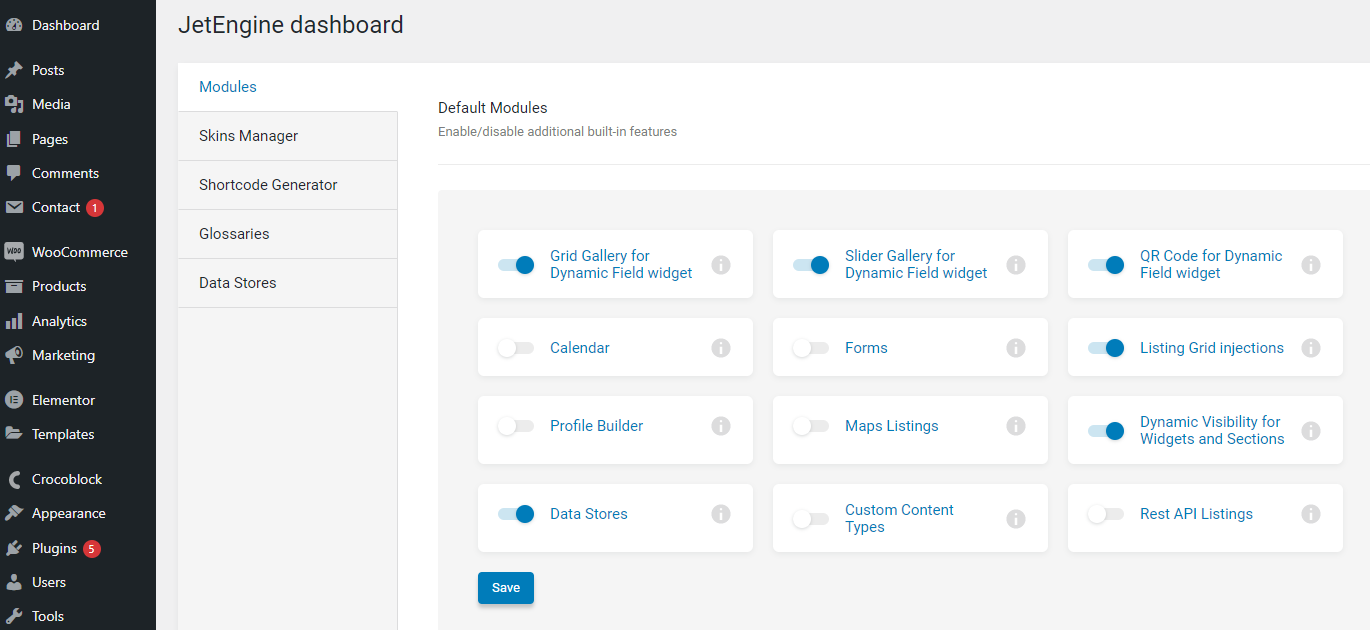Open the Shortcode Generator tab
This screenshot has height=630, width=1370.
coord(288,185)
